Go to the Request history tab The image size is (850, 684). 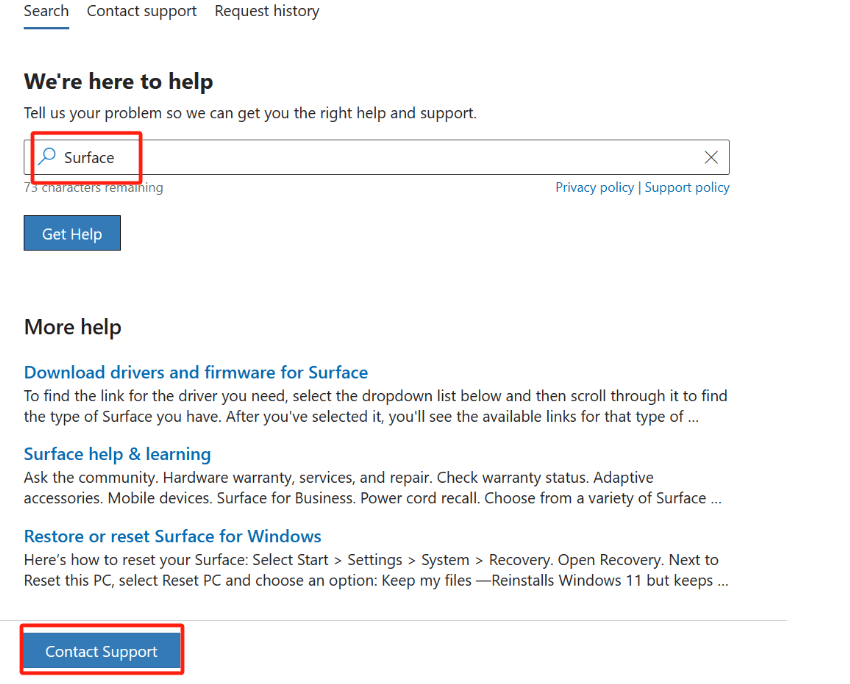(x=267, y=11)
